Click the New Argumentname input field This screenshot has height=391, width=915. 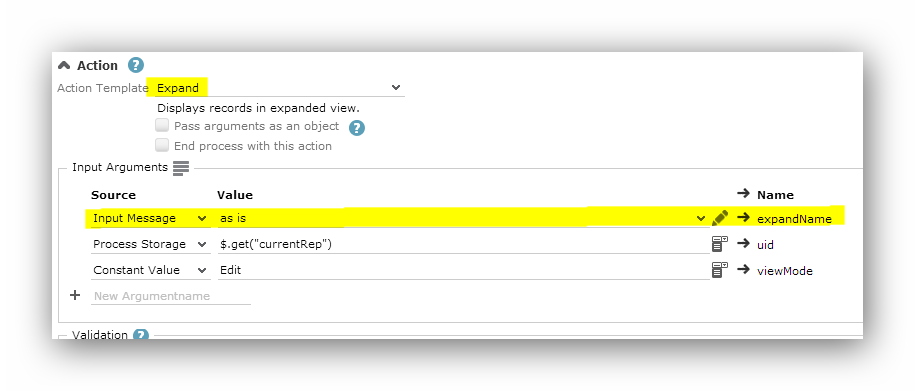click(x=171, y=296)
